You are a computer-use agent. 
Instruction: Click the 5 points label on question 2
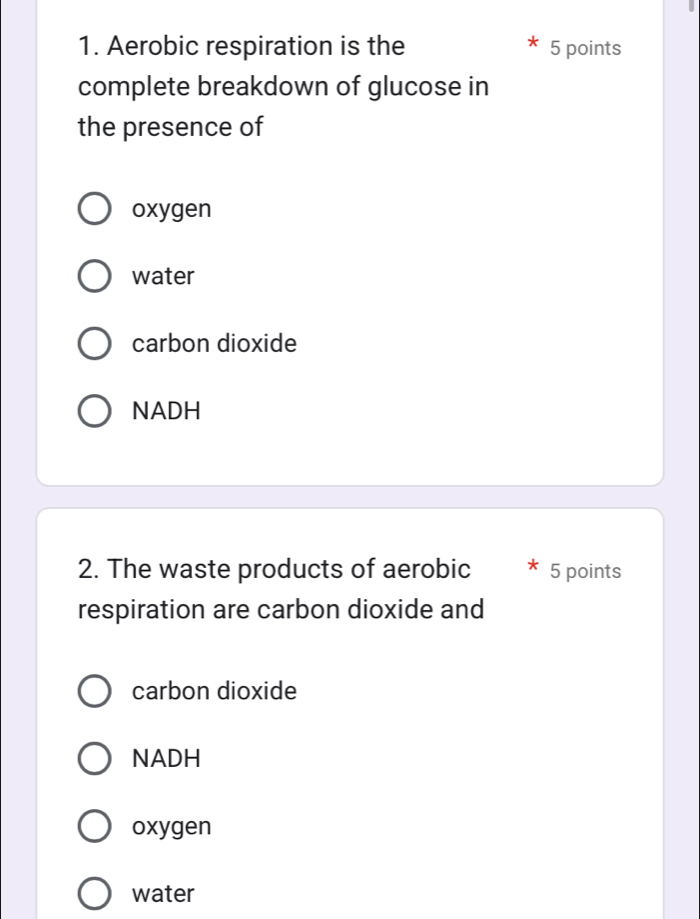pos(586,570)
